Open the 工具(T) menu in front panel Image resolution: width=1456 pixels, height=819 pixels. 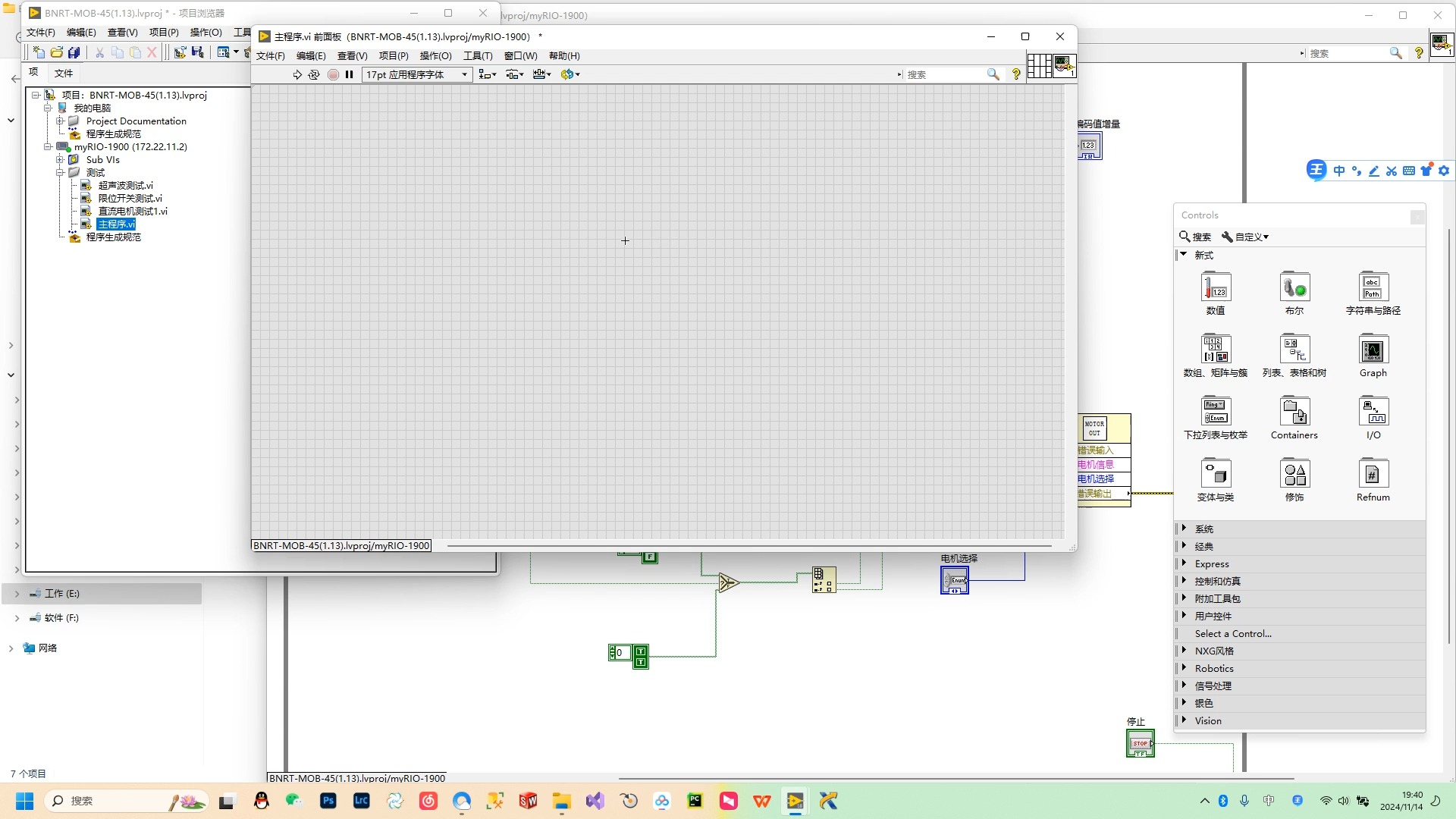[x=478, y=56]
